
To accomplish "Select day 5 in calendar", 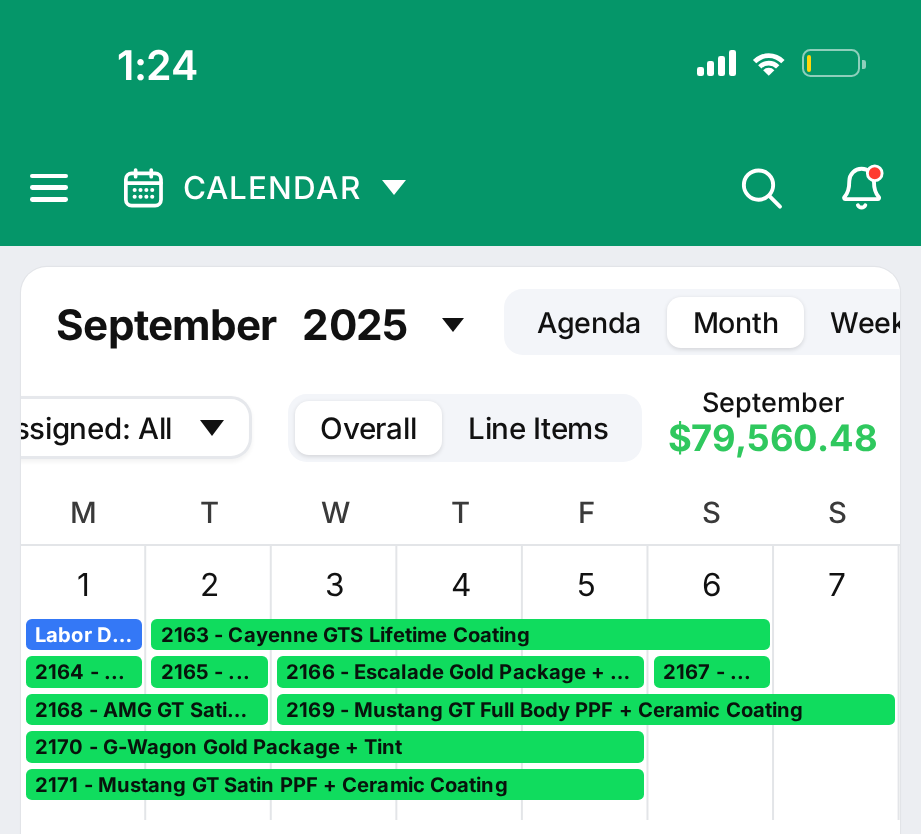I will coord(586,584).
